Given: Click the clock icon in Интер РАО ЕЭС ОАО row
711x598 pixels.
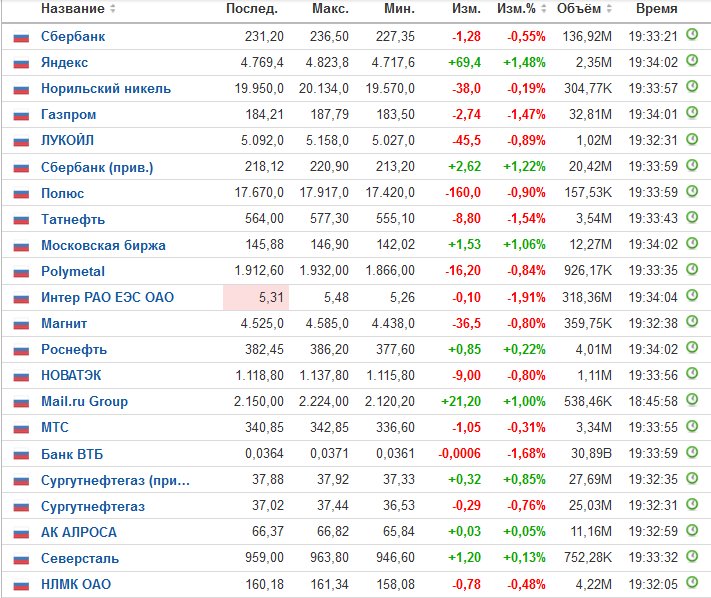Looking at the screenshot, I should [x=692, y=295].
